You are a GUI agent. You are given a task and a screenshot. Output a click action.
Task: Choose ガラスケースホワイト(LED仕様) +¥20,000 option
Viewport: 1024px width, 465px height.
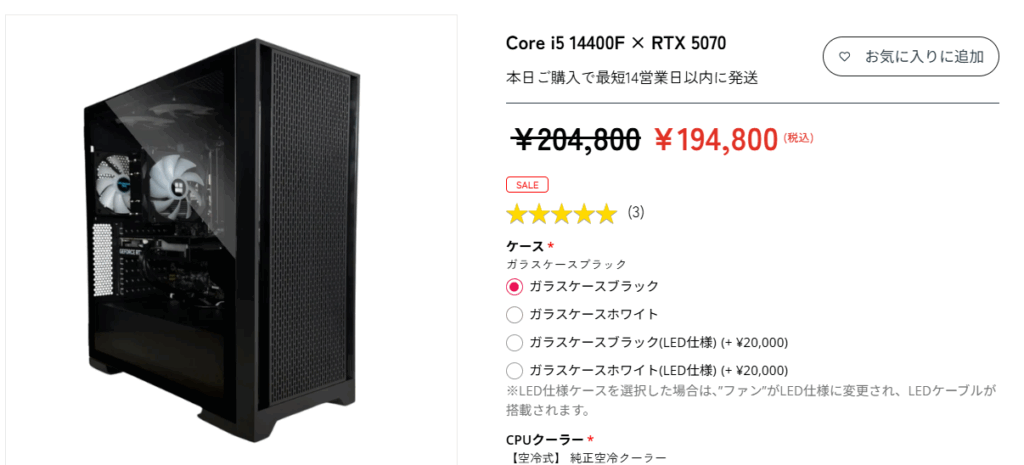515,370
